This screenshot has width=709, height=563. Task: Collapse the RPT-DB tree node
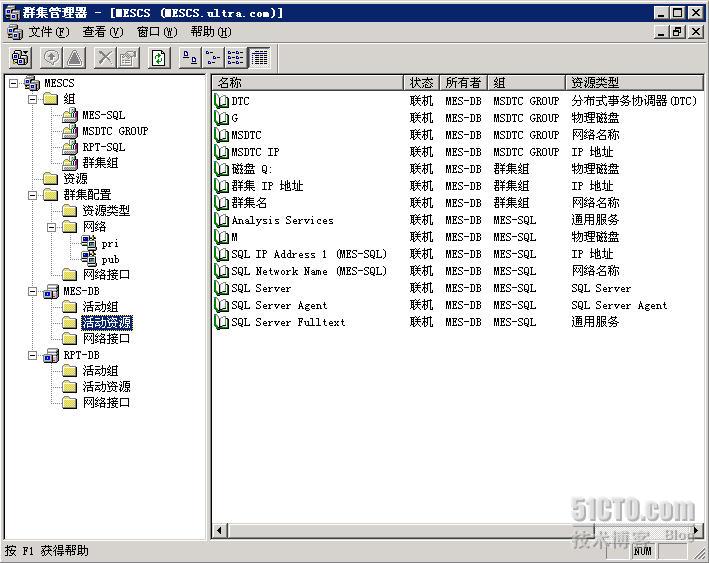pyautogui.click(x=33, y=355)
